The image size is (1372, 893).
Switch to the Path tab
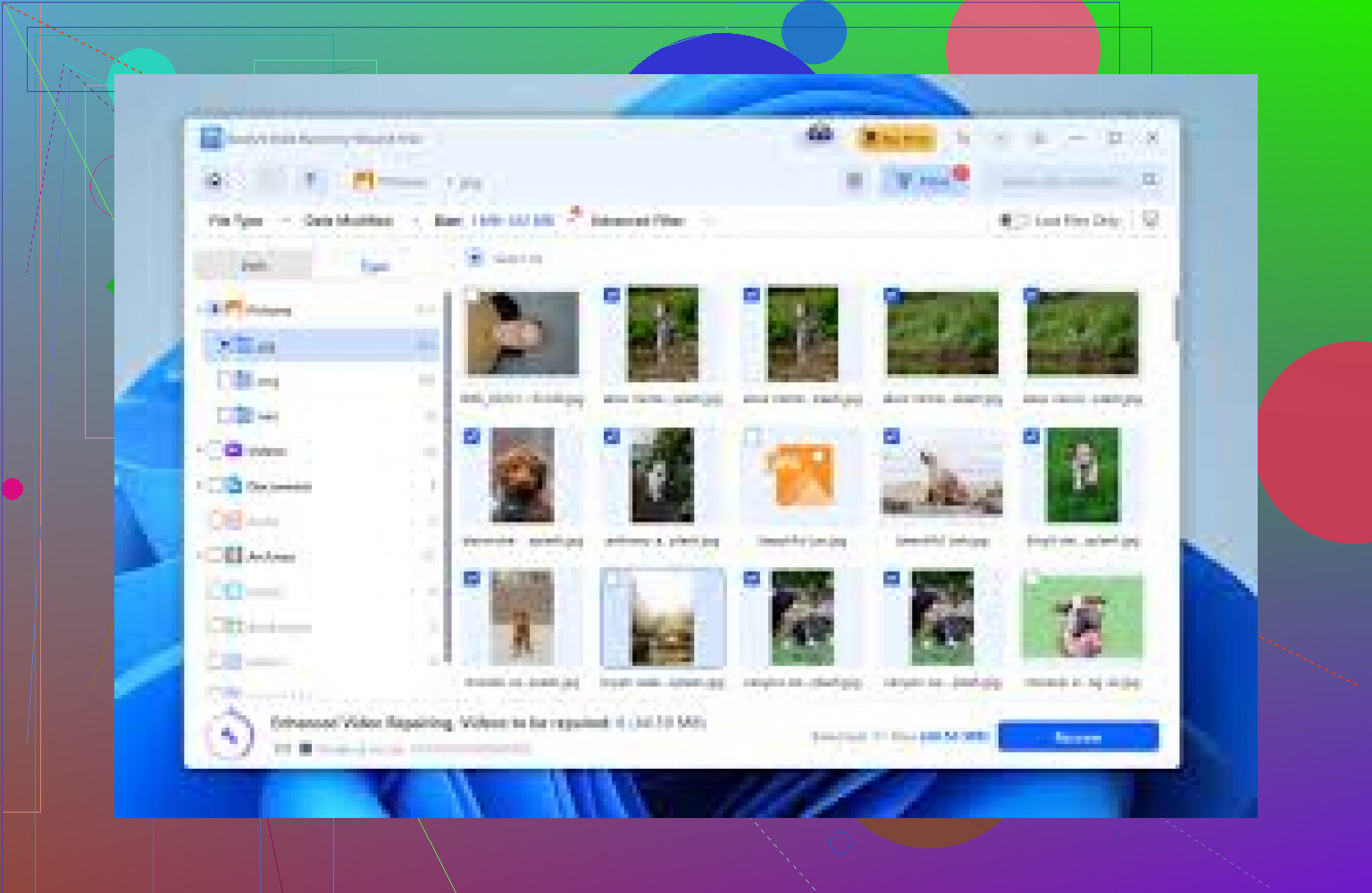click(x=254, y=265)
